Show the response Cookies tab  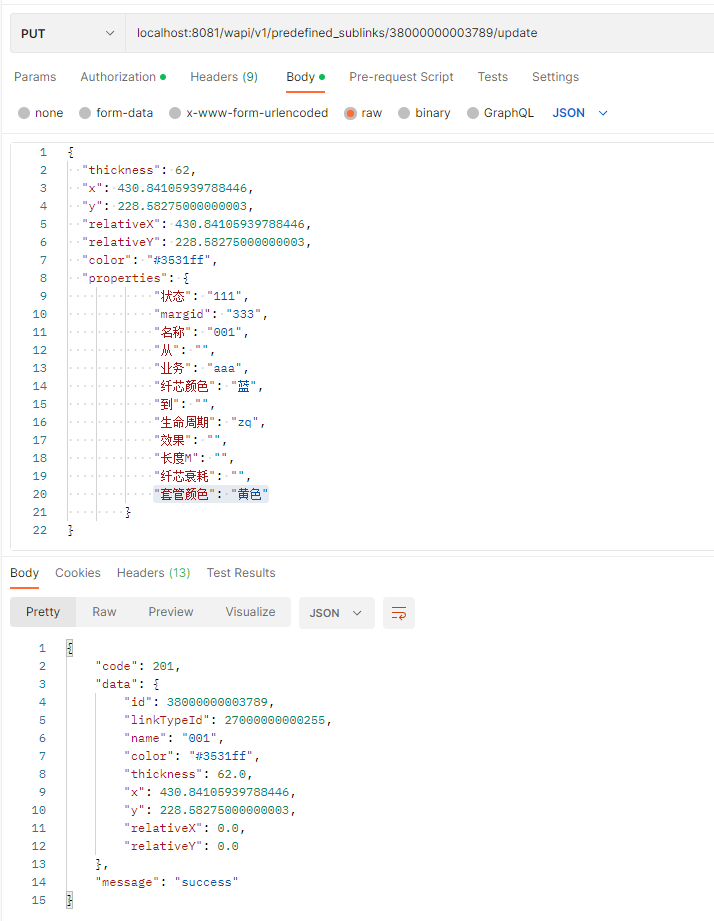[x=78, y=573]
